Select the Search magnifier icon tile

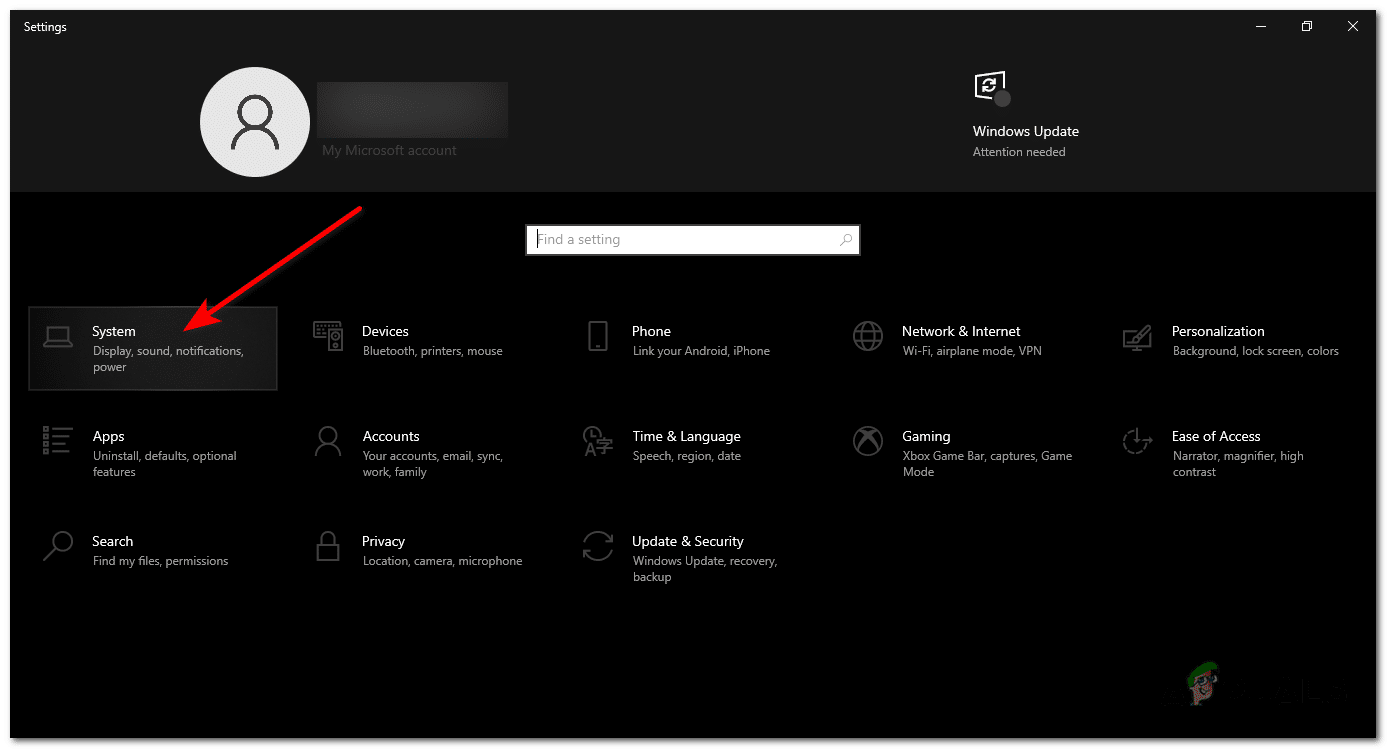[x=57, y=548]
